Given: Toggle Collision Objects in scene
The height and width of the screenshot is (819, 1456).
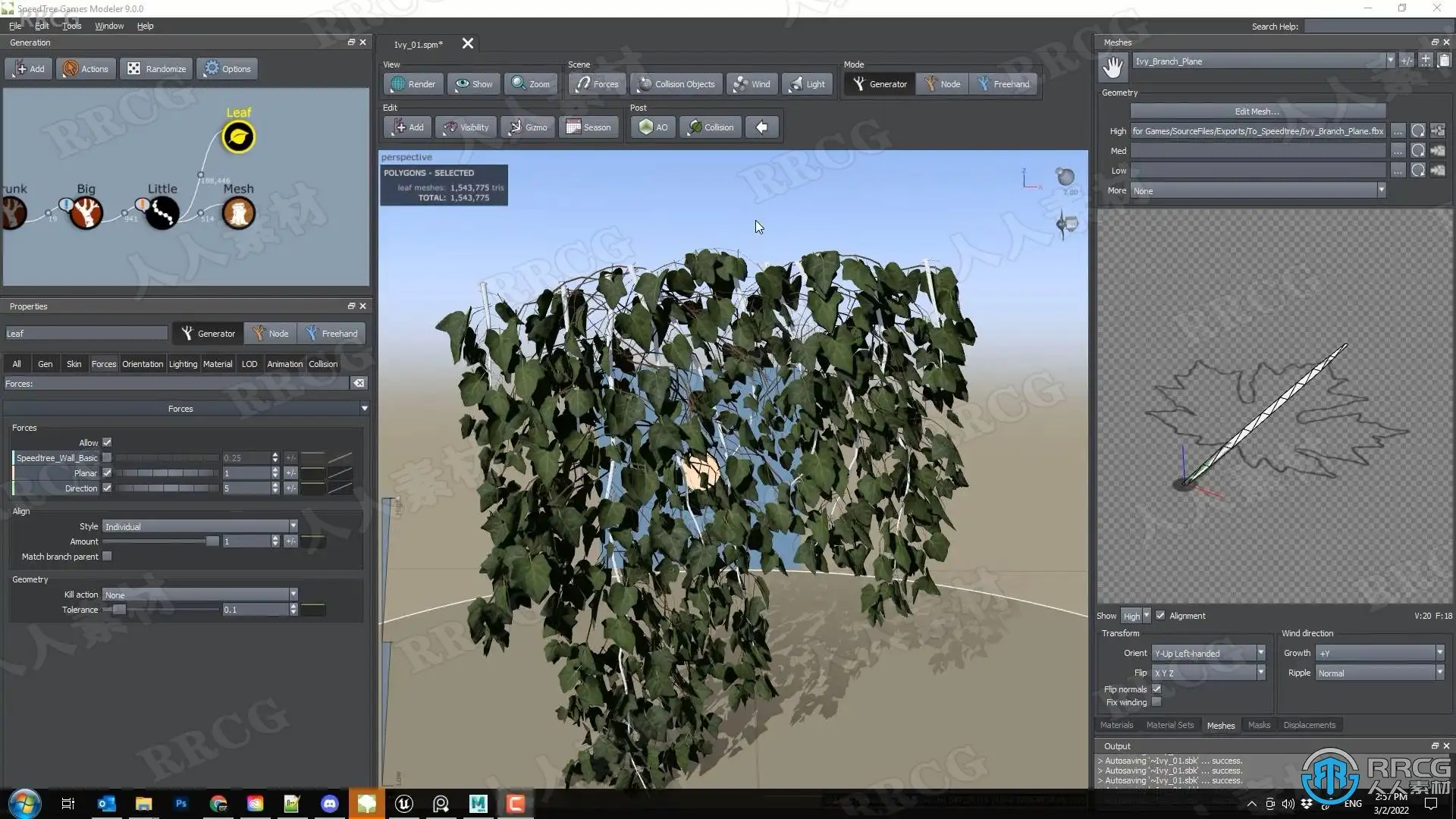Looking at the screenshot, I should 676,84.
